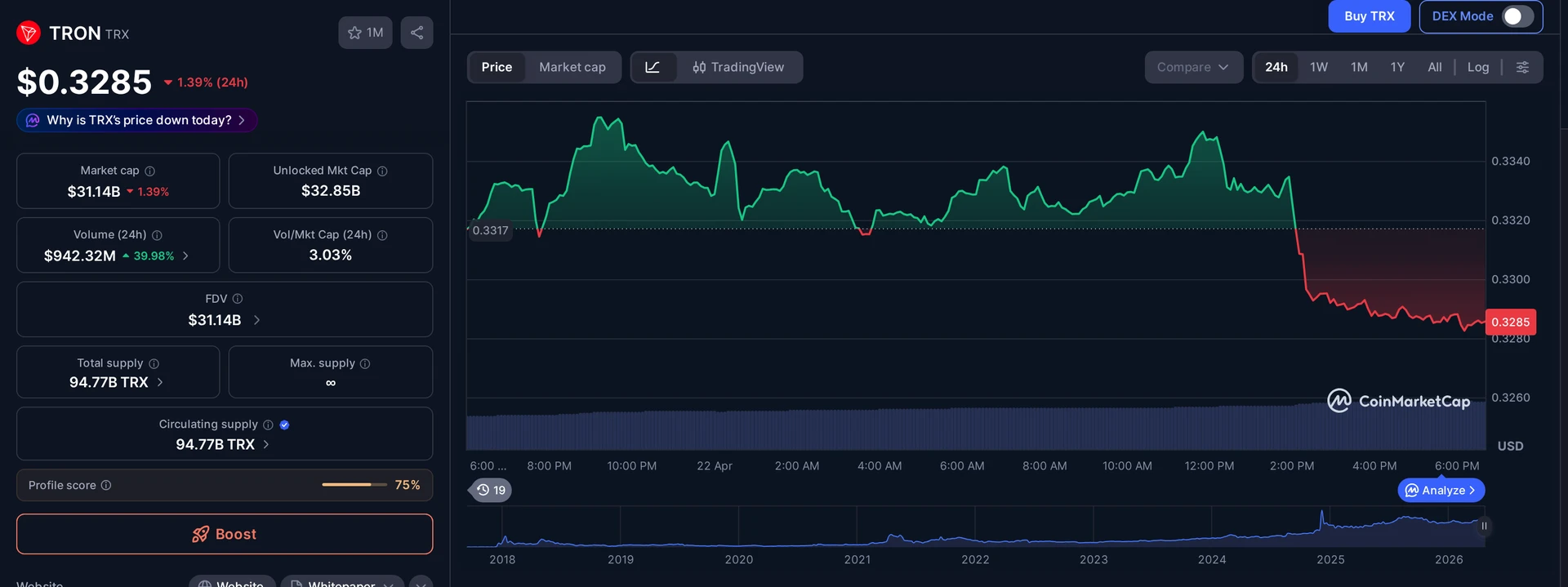Select the Price tab
The height and width of the screenshot is (587, 1568).
pyautogui.click(x=497, y=67)
